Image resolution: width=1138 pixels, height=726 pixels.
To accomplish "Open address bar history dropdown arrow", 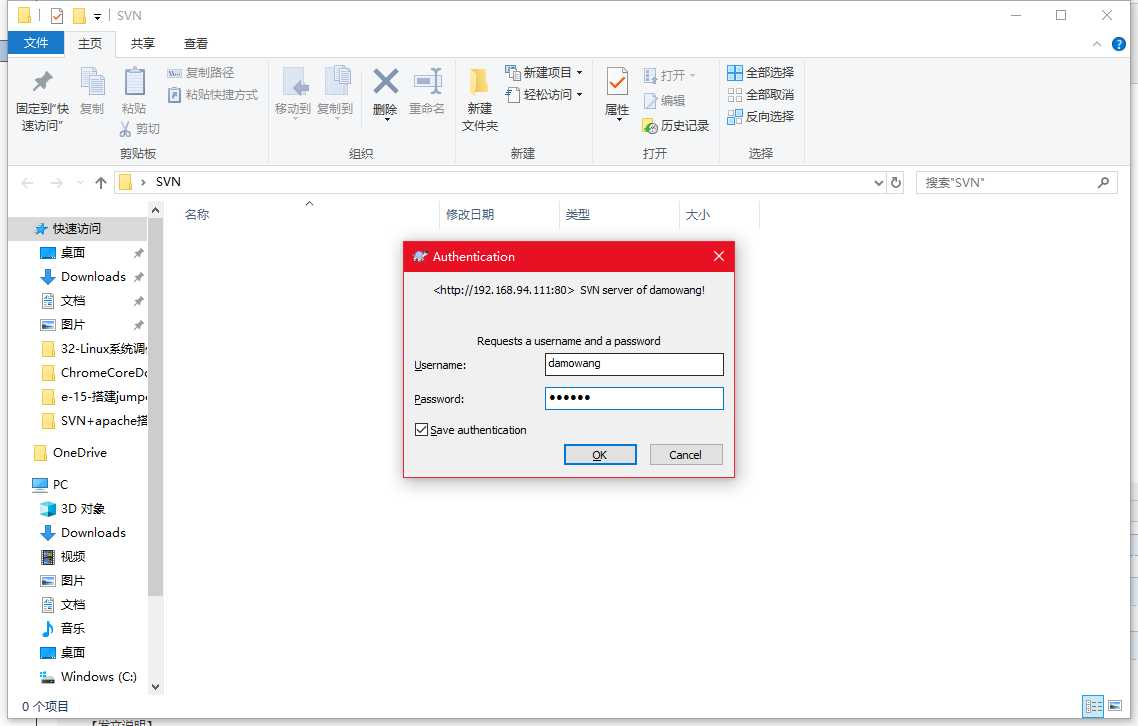I will point(878,182).
